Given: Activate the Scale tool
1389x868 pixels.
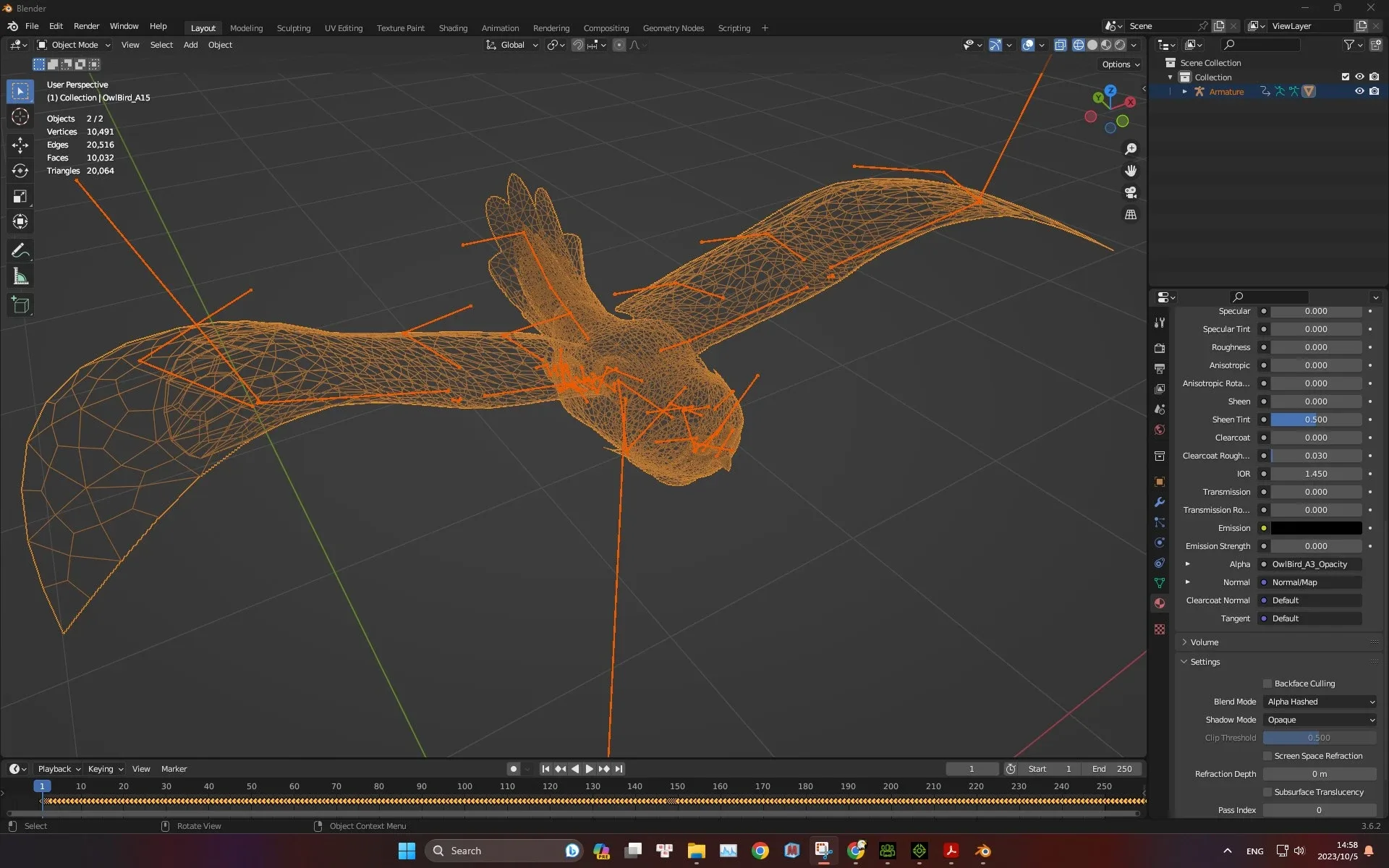Looking at the screenshot, I should pyautogui.click(x=20, y=196).
